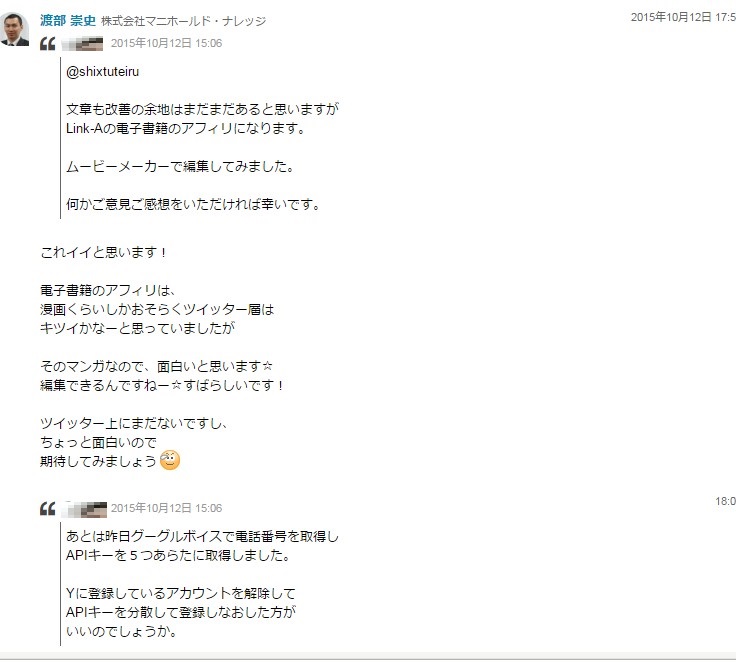This screenshot has width=736, height=662.
Task: Click the second quote mark icon
Action: pyautogui.click(x=48, y=508)
